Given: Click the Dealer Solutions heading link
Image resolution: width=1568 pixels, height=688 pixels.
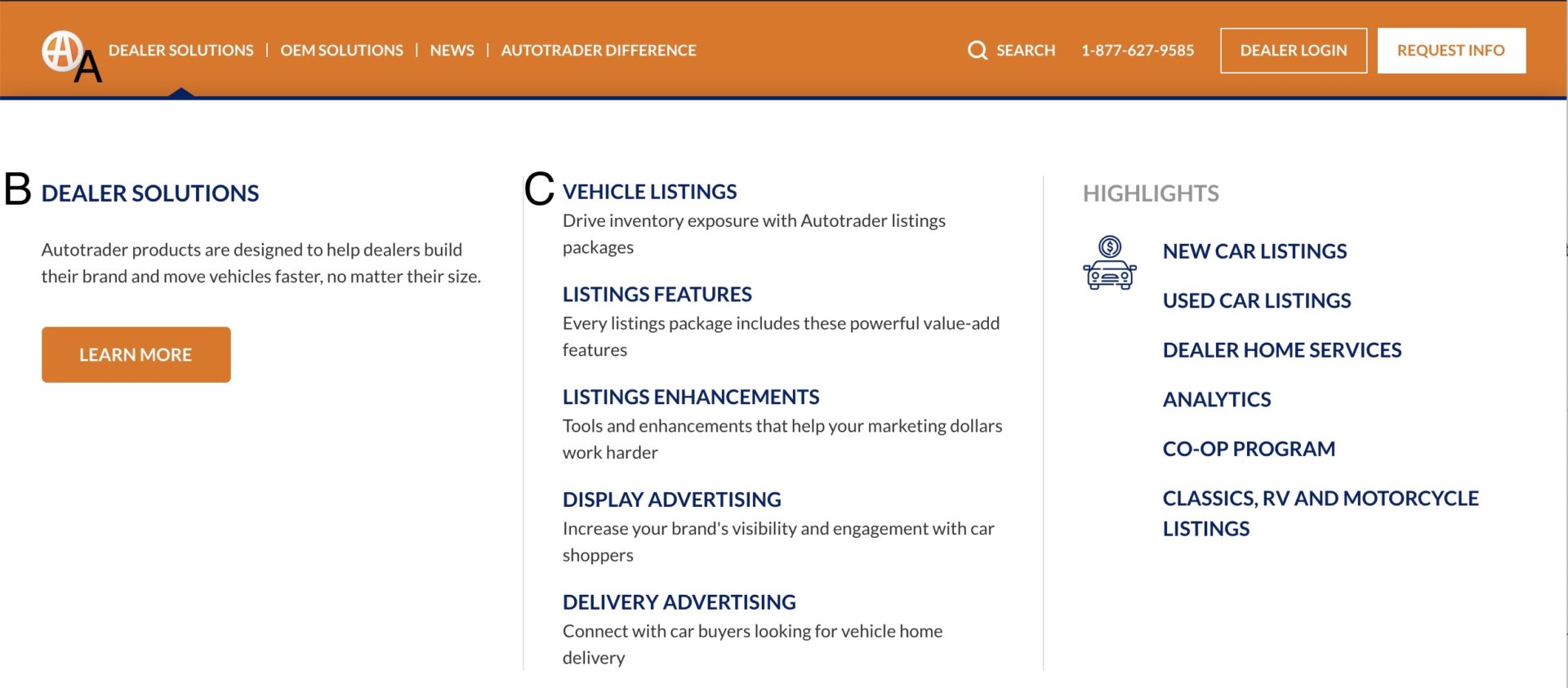Looking at the screenshot, I should coord(150,193).
